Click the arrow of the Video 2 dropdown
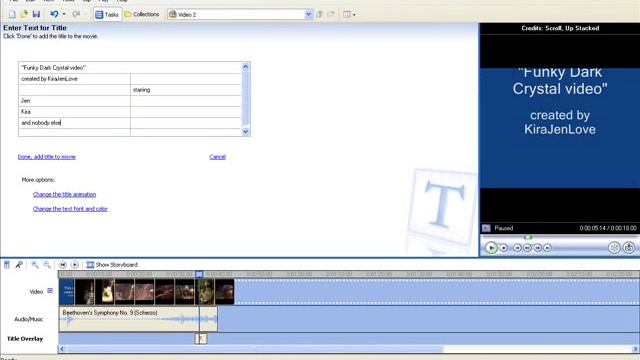 (308, 14)
